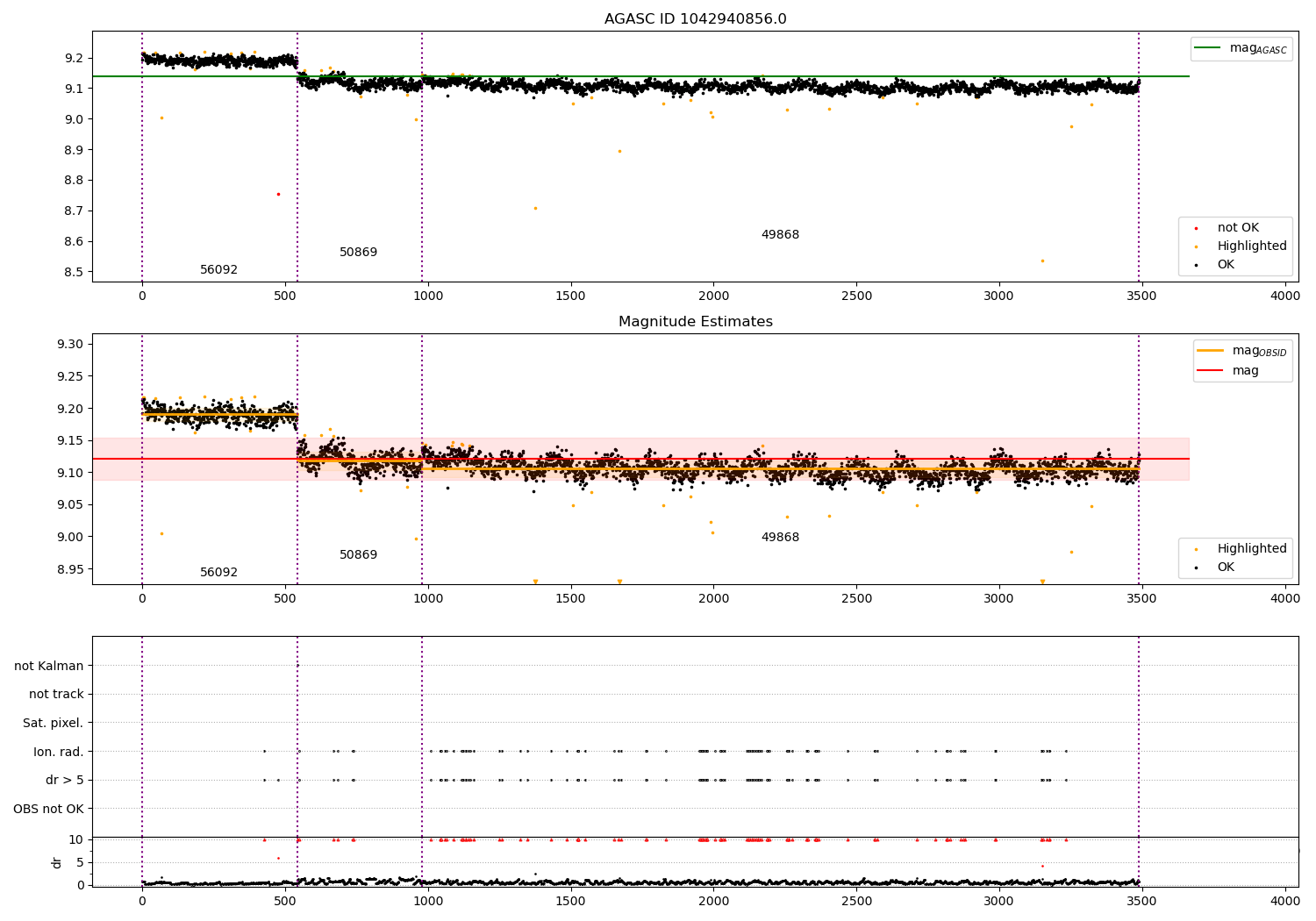This screenshot has height=921, width=1316.
Task: Select the 'not OK' legend entry in top plot
Action: coord(1238,228)
